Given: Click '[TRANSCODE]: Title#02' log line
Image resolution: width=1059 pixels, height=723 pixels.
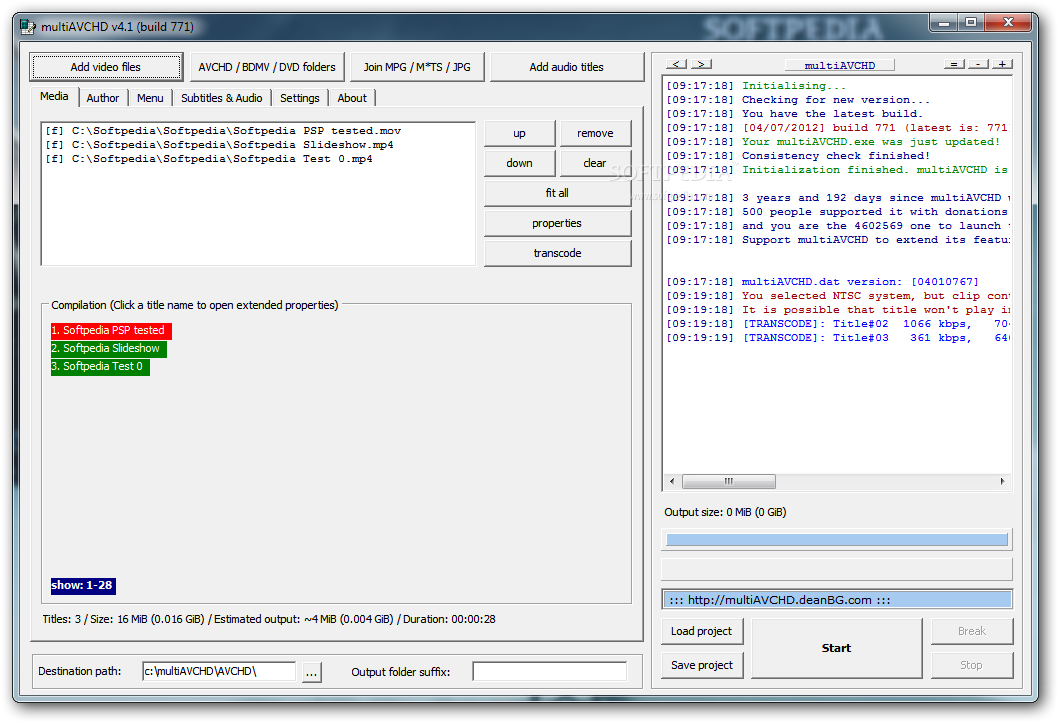Looking at the screenshot, I should 837,324.
